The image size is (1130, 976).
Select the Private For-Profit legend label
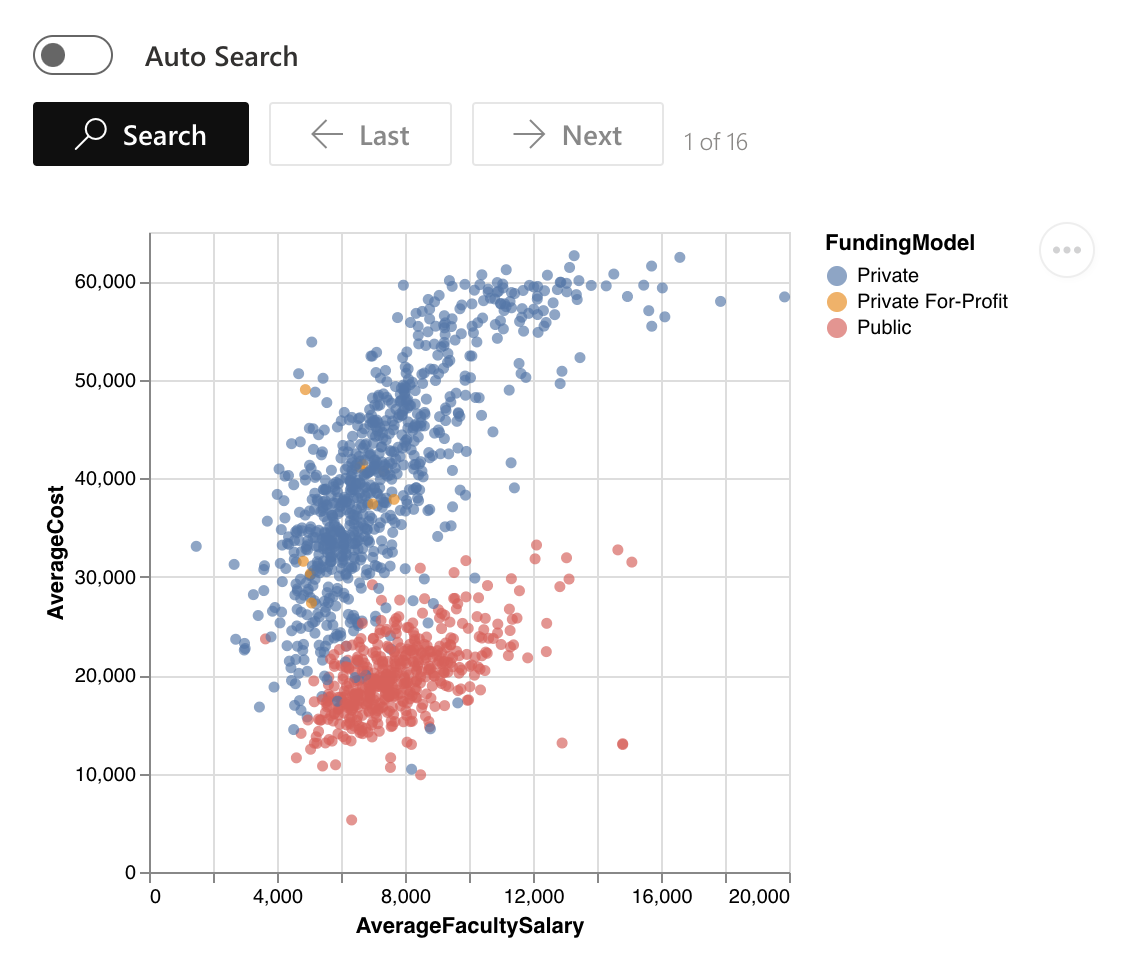tap(932, 302)
